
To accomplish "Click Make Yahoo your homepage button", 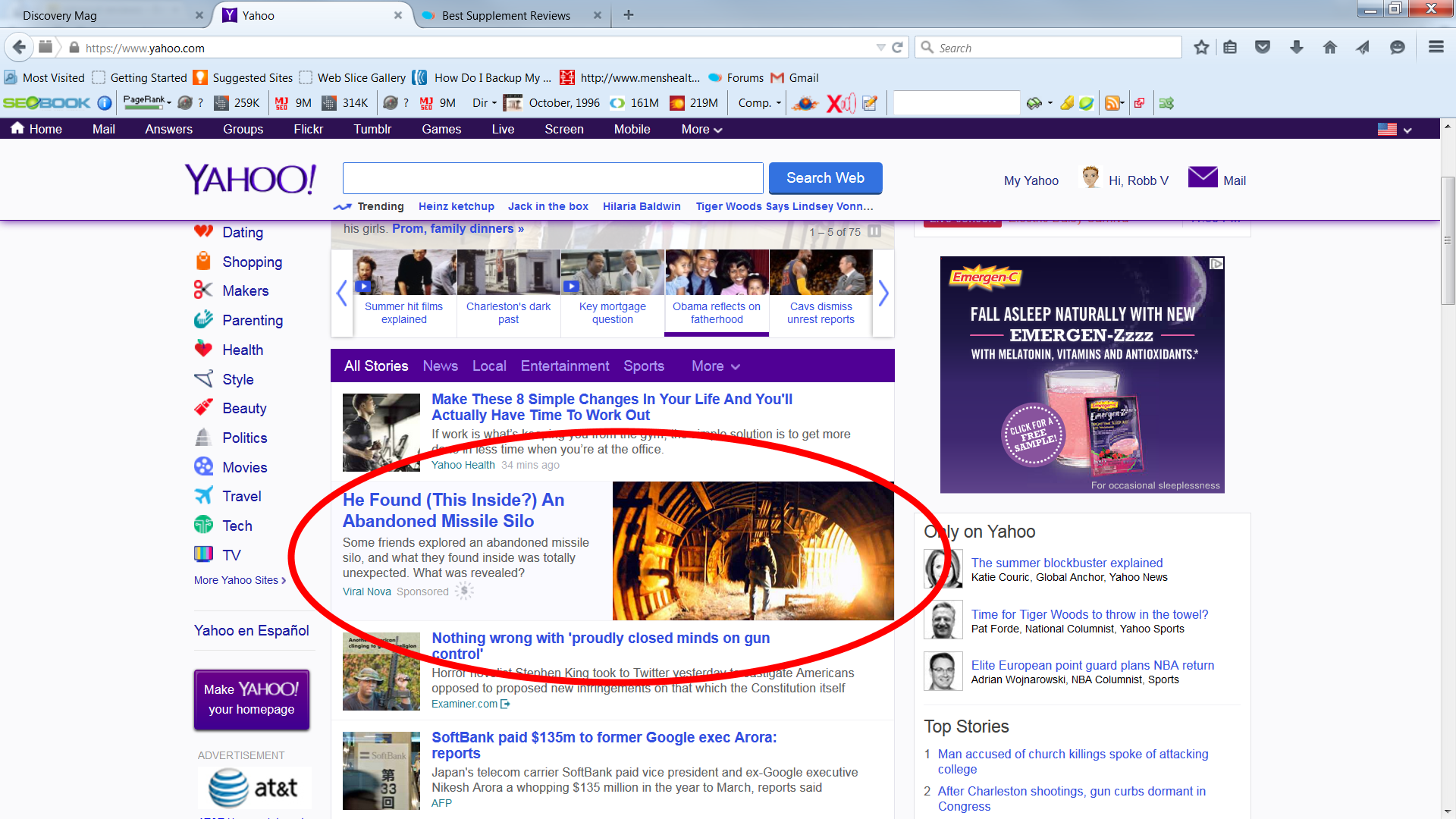I will point(252,699).
